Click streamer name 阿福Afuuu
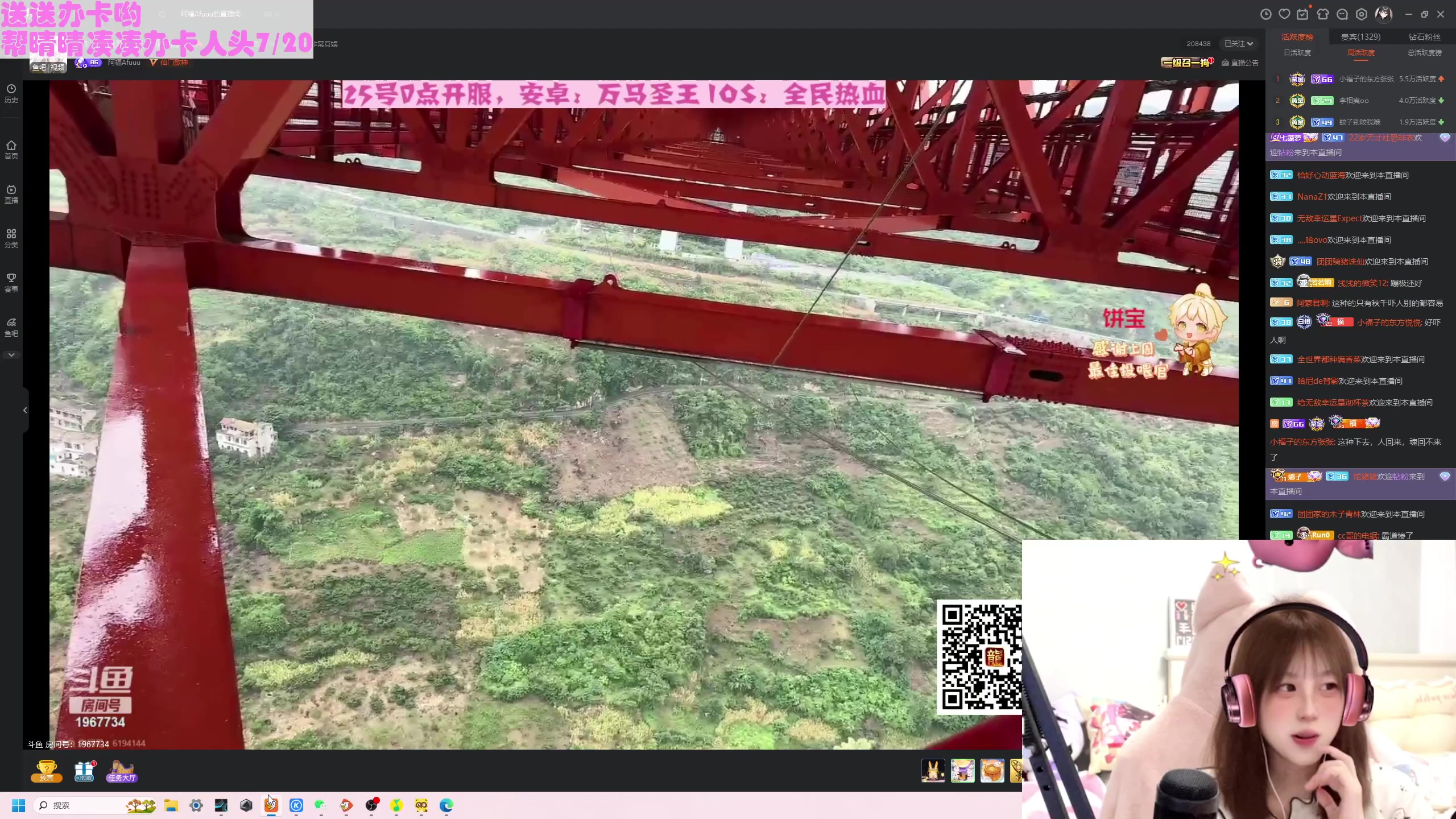The height and width of the screenshot is (819, 1456). click(x=124, y=62)
